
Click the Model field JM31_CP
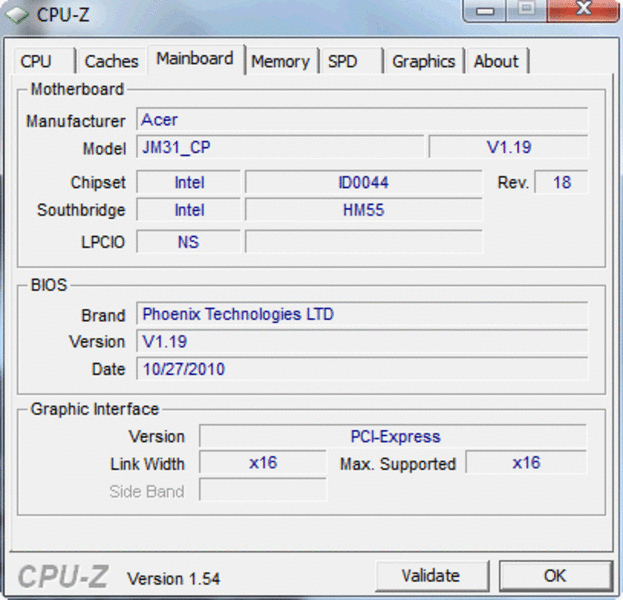point(280,147)
